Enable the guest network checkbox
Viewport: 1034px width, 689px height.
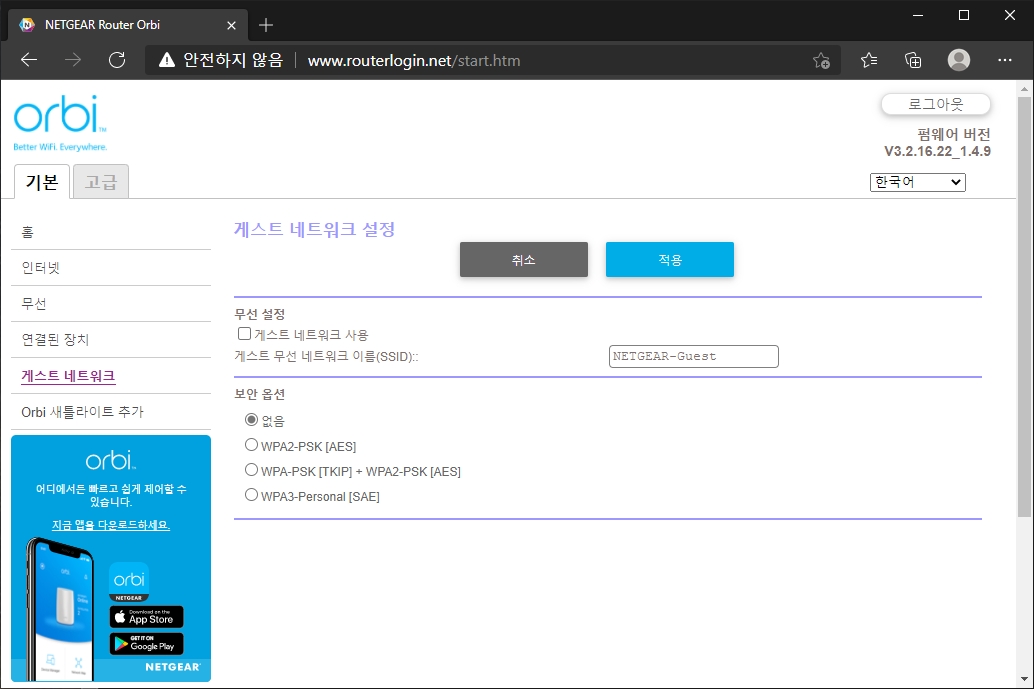(x=244, y=334)
